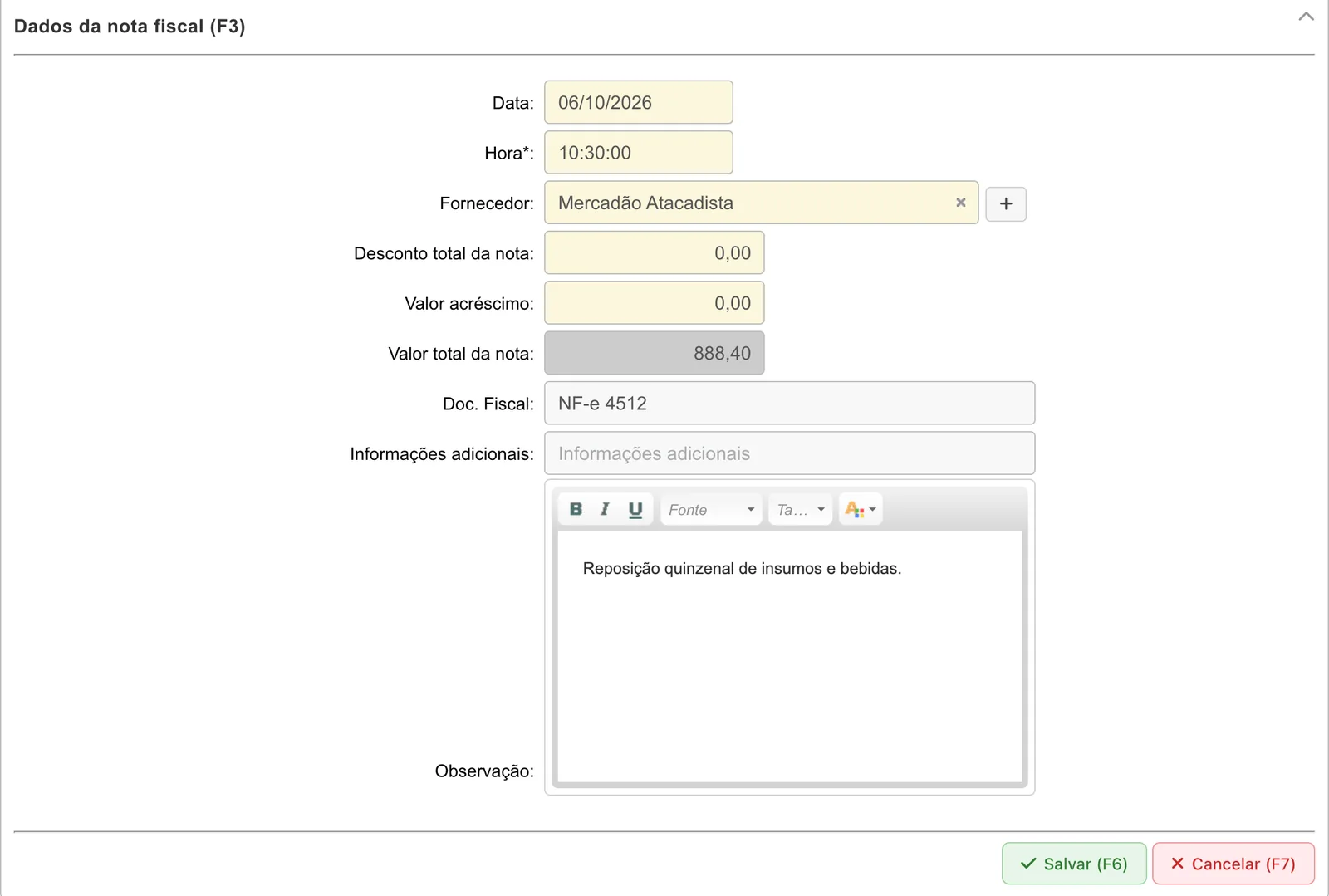Click the 'Observação:' label
Screen dimensions: 1329x896
point(484,771)
